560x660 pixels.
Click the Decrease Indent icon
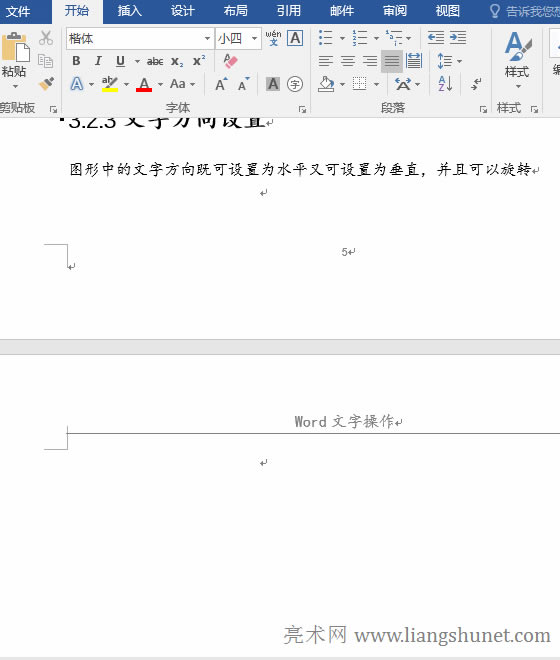(x=436, y=38)
